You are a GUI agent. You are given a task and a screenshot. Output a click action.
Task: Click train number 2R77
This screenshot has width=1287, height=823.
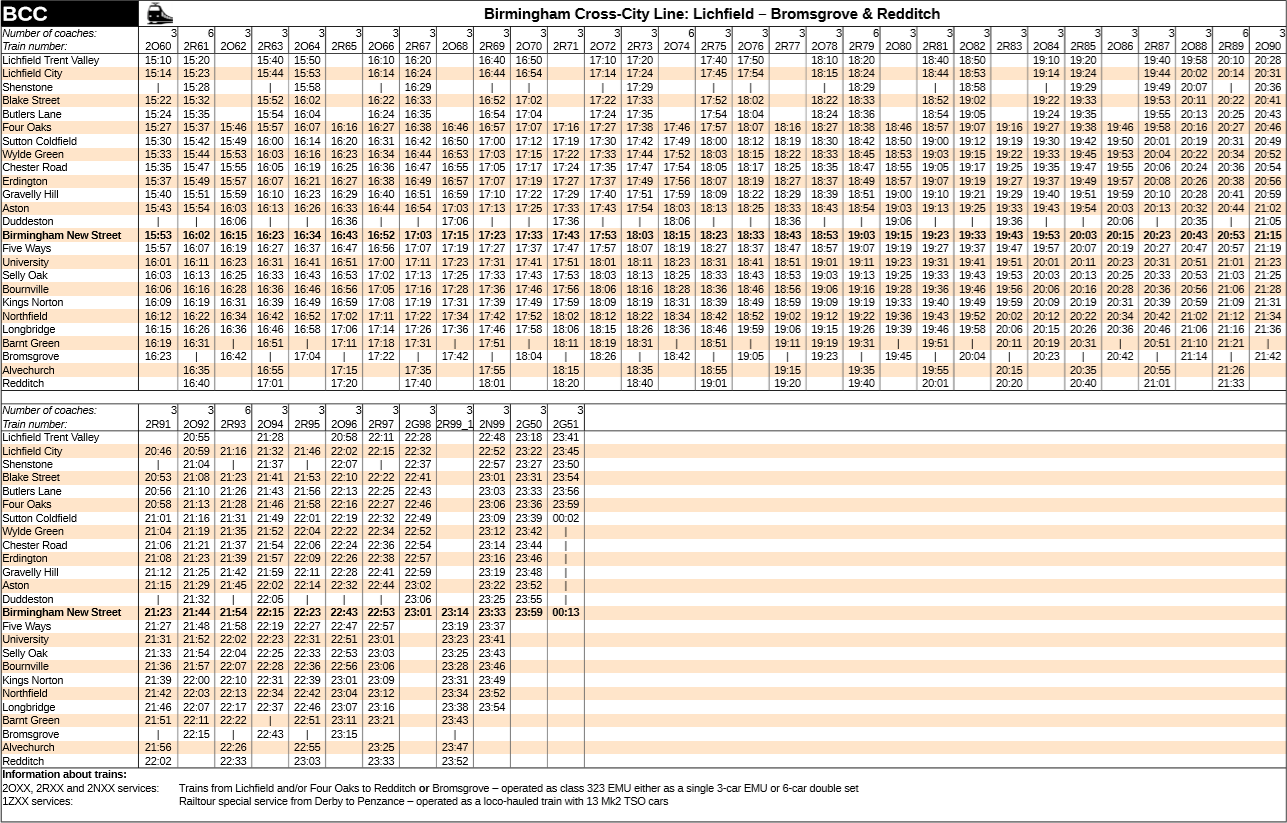point(788,47)
